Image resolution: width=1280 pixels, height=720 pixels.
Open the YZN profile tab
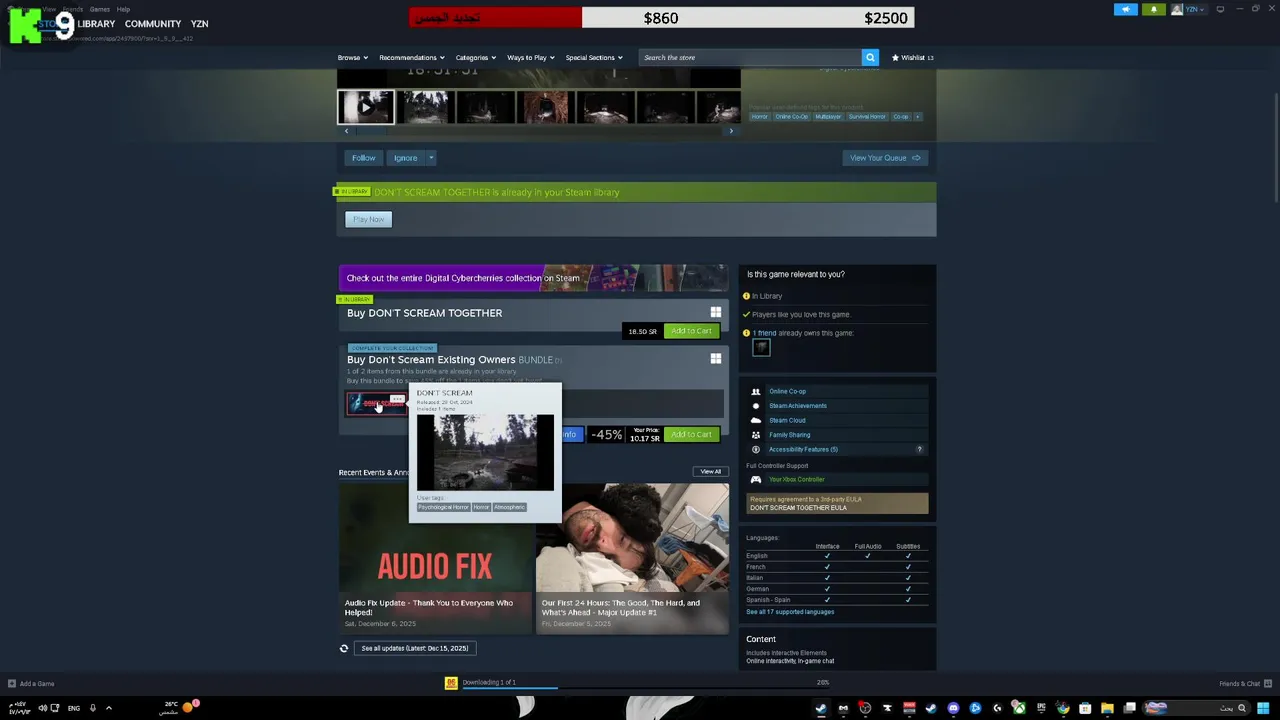coord(199,24)
